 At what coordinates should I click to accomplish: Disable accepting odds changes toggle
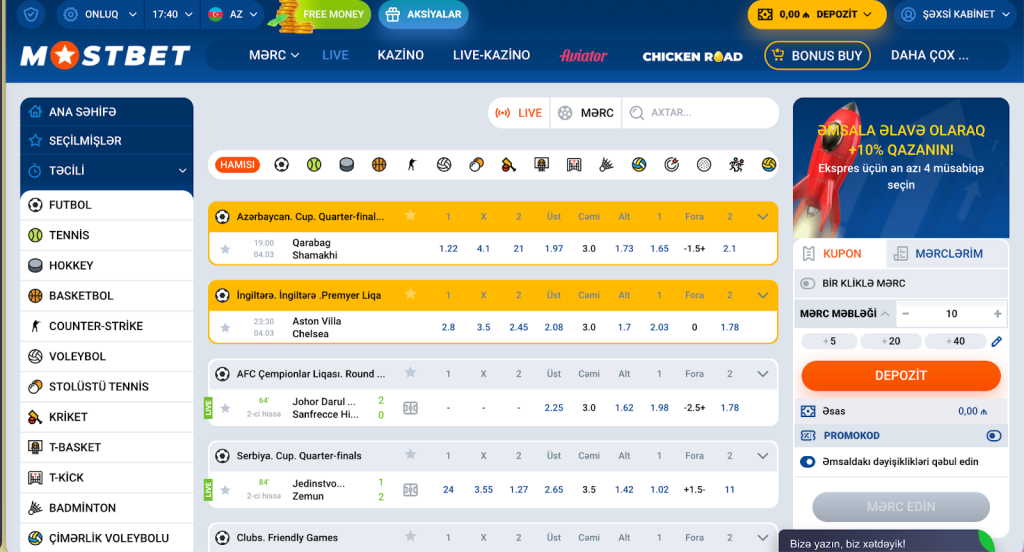click(x=808, y=462)
